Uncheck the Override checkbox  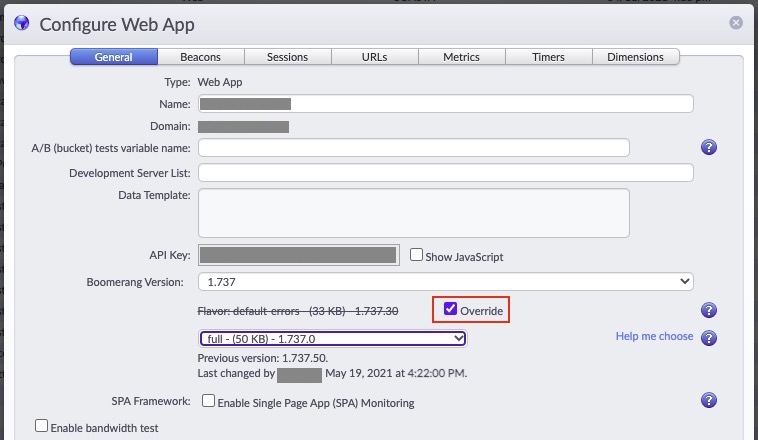coord(450,310)
